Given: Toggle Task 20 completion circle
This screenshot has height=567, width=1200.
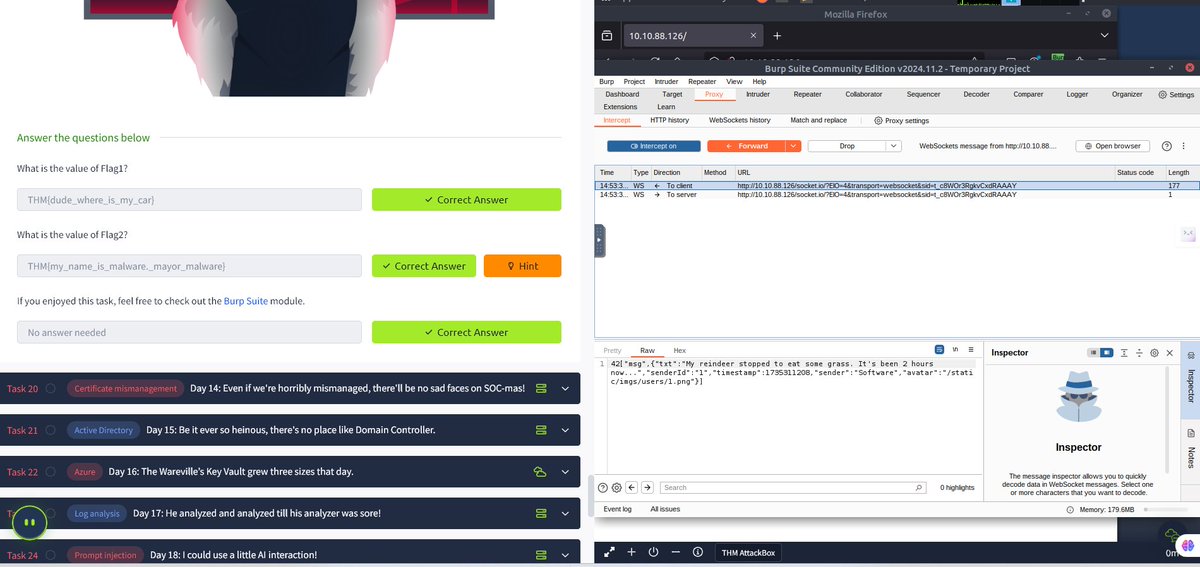Looking at the screenshot, I should 50,388.
